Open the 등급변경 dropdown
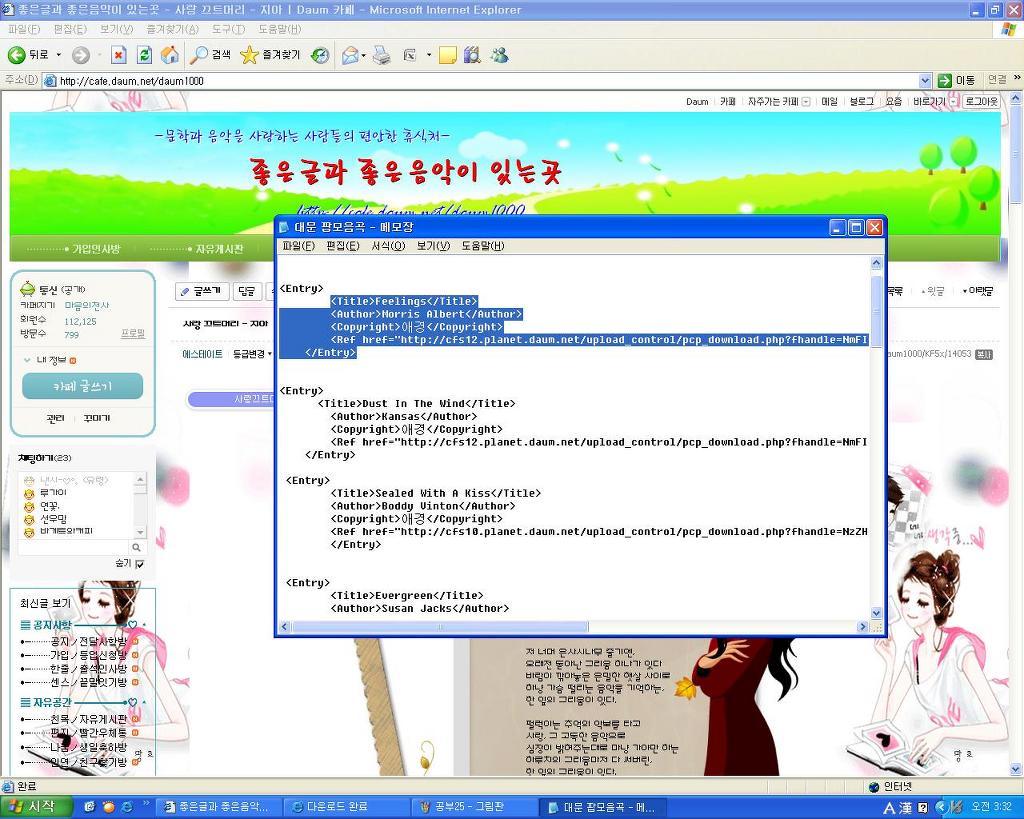Screen dimensions: 1024x819 [x=252, y=354]
